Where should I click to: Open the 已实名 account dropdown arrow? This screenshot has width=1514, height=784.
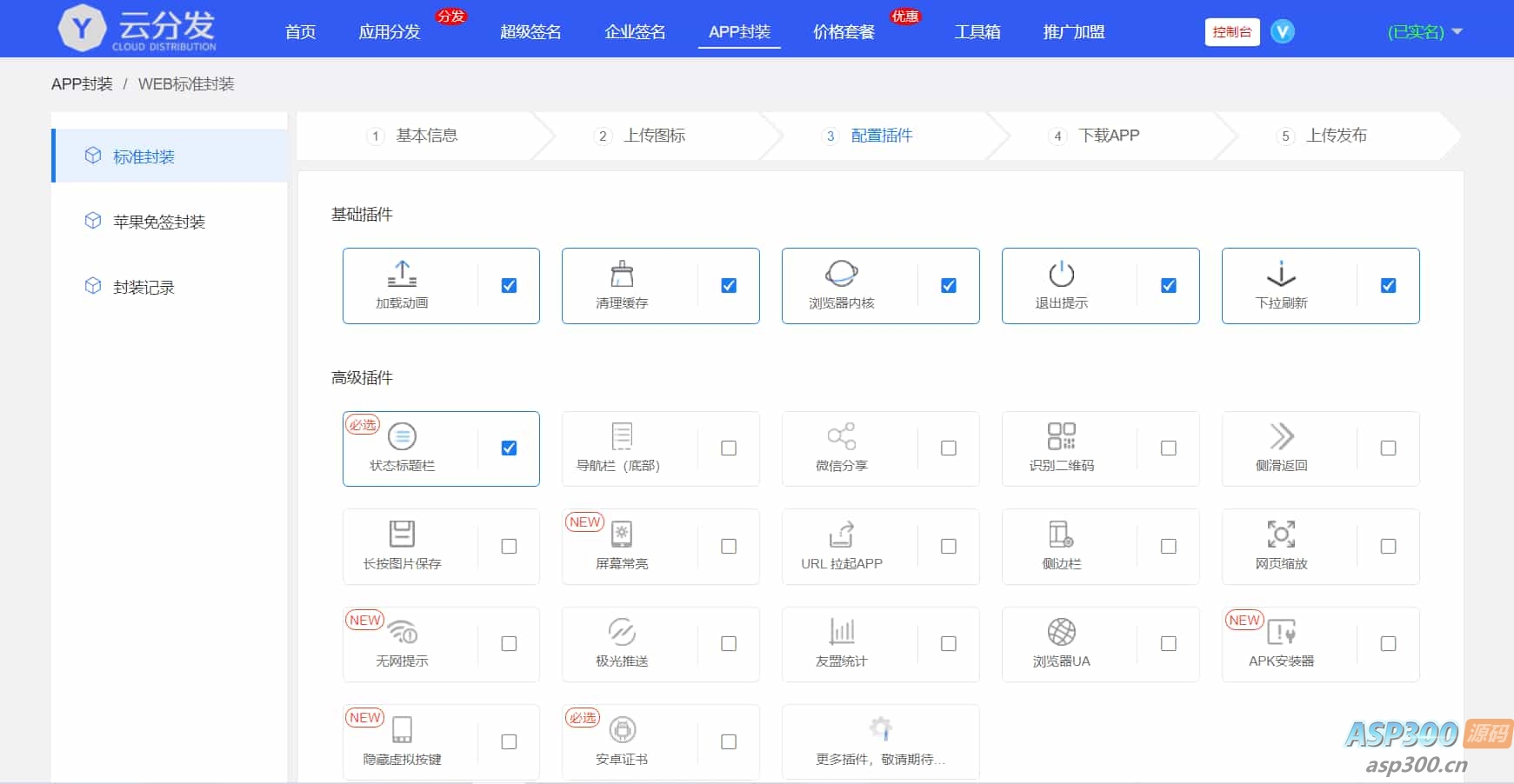pyautogui.click(x=1457, y=32)
